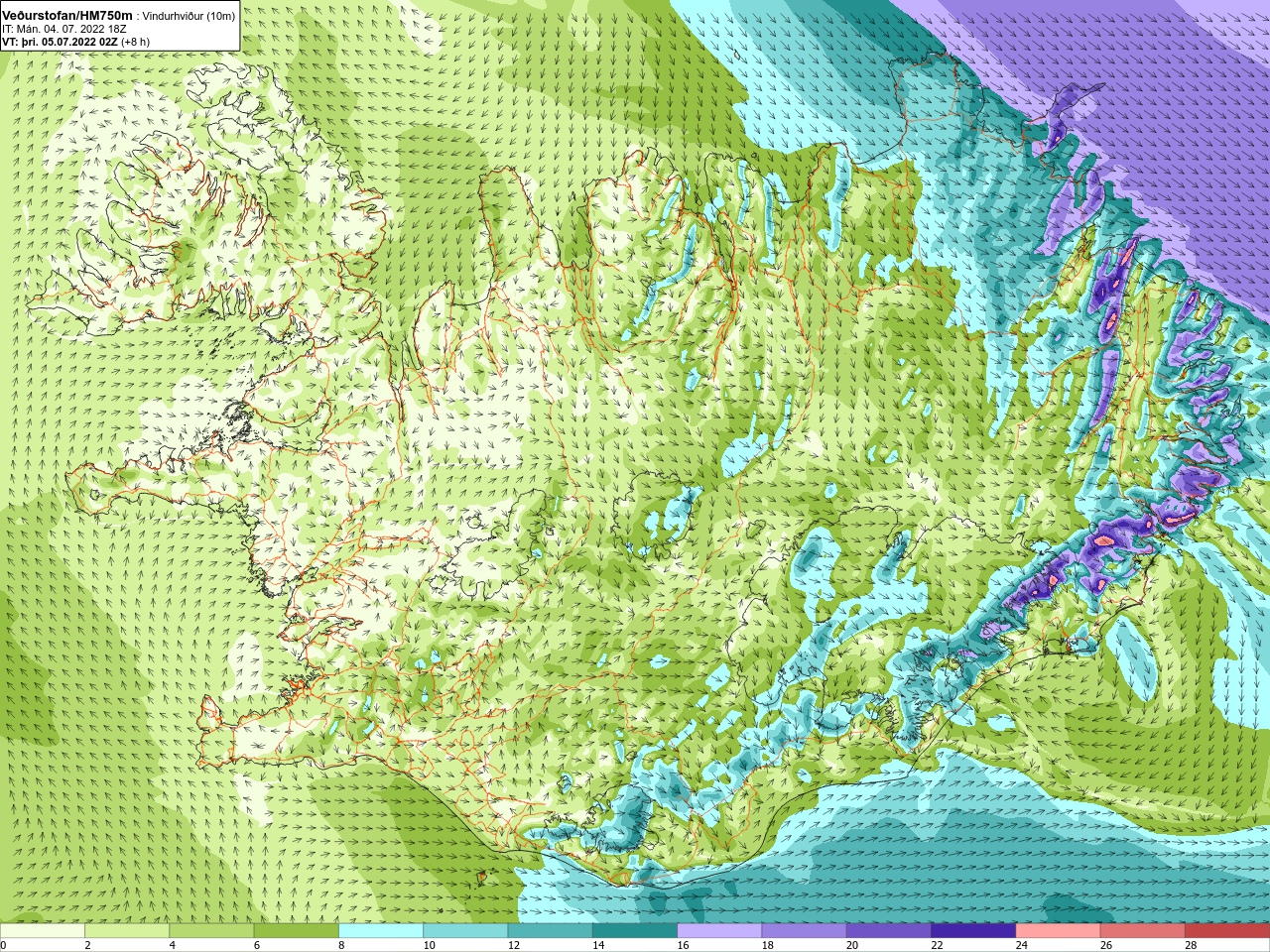This screenshot has height=952, width=1270.
Task: Click the legend value '20'
Action: point(852,945)
